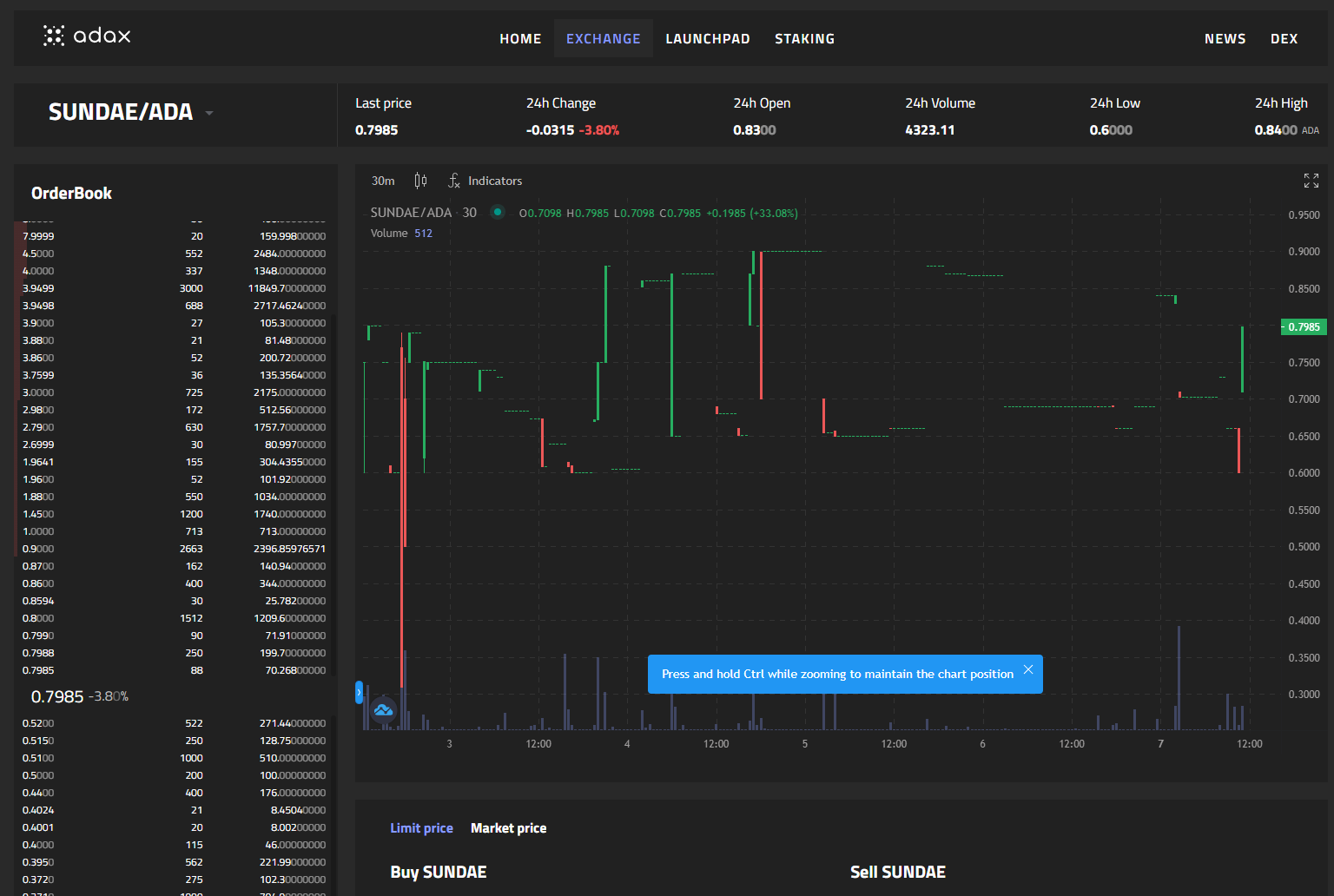Select bid order at price 0.3950
The height and width of the screenshot is (896, 1334).
click(175, 862)
